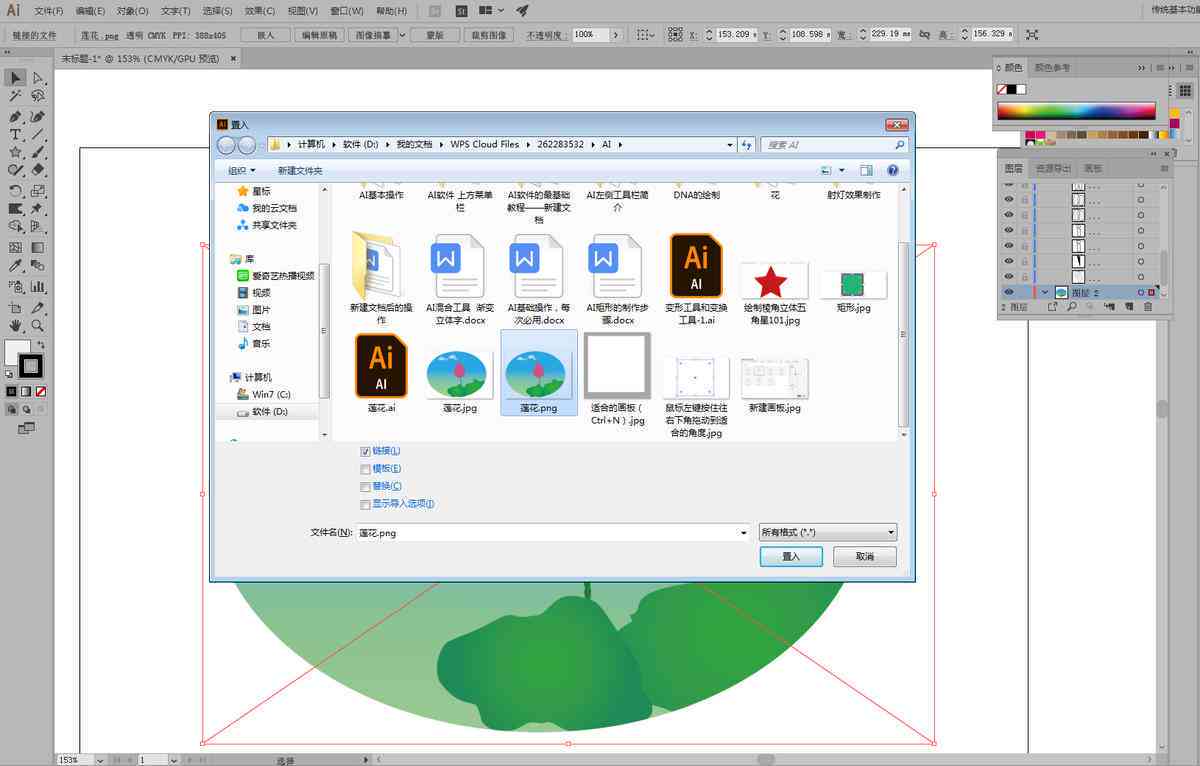Image resolution: width=1200 pixels, height=766 pixels.
Task: Open the filename history dropdown arrow
Action: coord(743,533)
